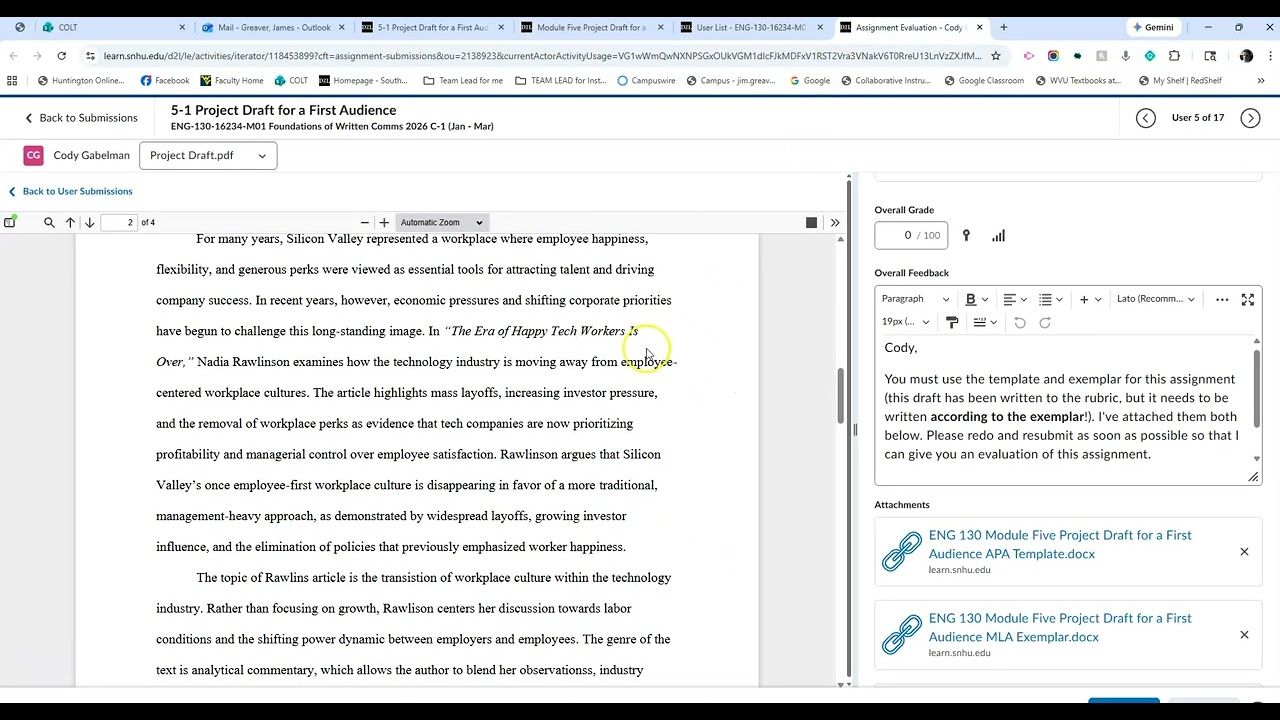Go back in browser history
This screenshot has height=720, width=1280.
point(13,56)
